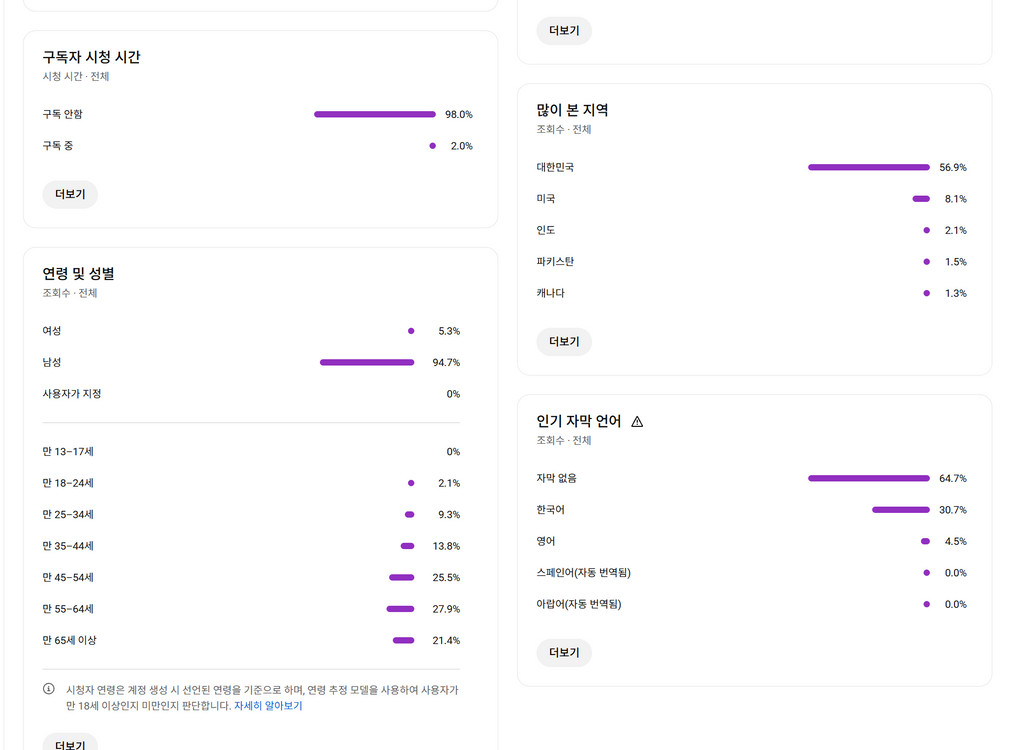
Task: Click the 구독 안함 purple bar
Action: pyautogui.click(x=374, y=114)
